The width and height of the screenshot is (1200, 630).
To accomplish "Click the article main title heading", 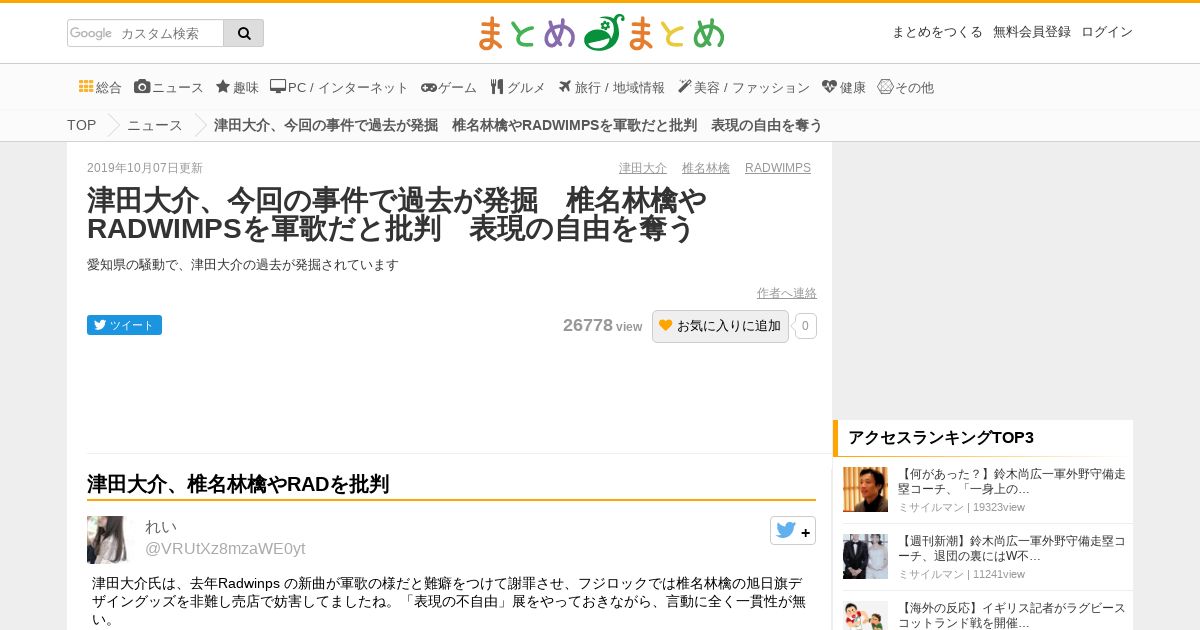I will [397, 215].
